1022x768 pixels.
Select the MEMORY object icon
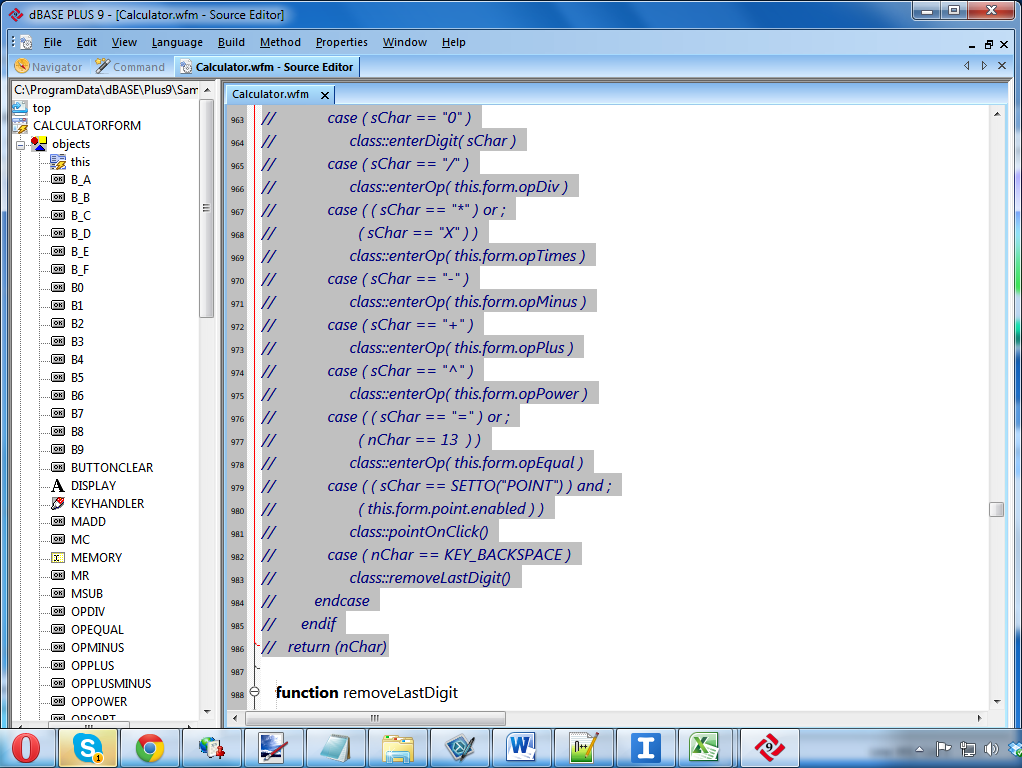tap(58, 557)
